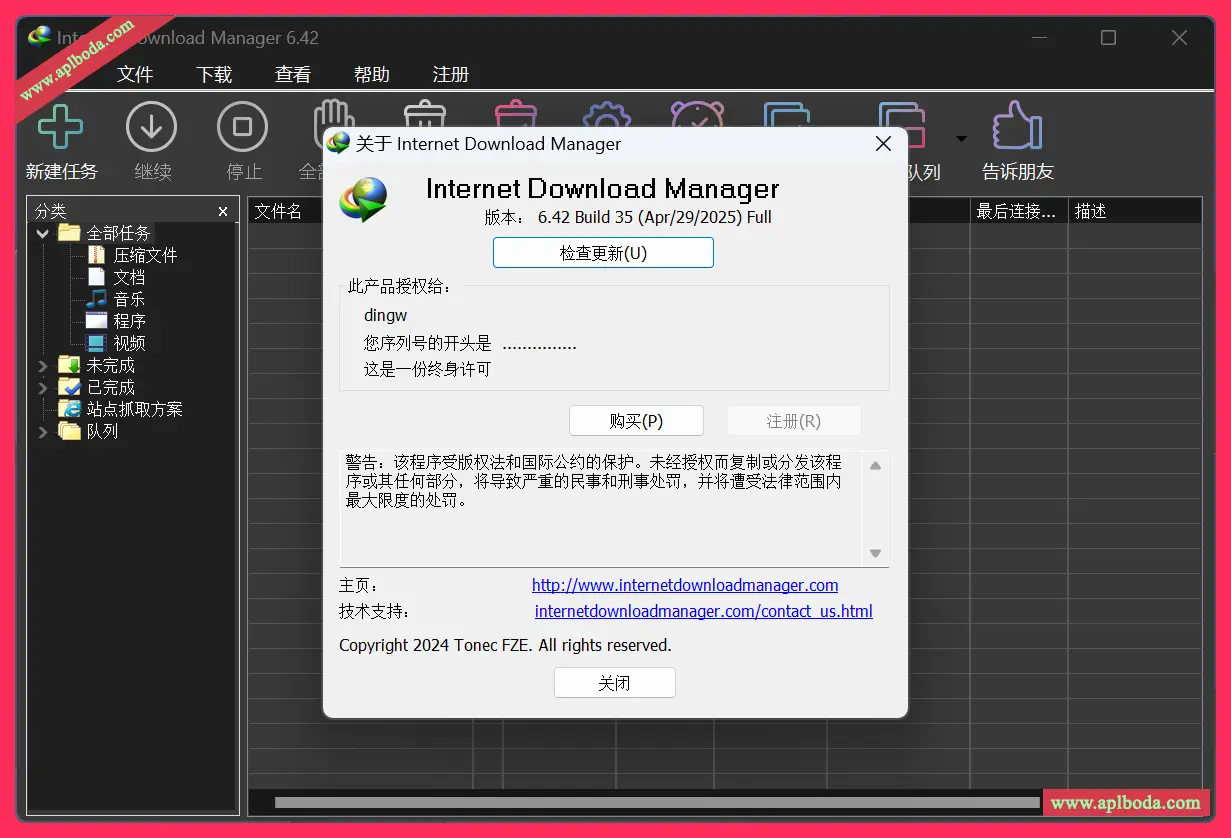Open the Help menu

372,75
